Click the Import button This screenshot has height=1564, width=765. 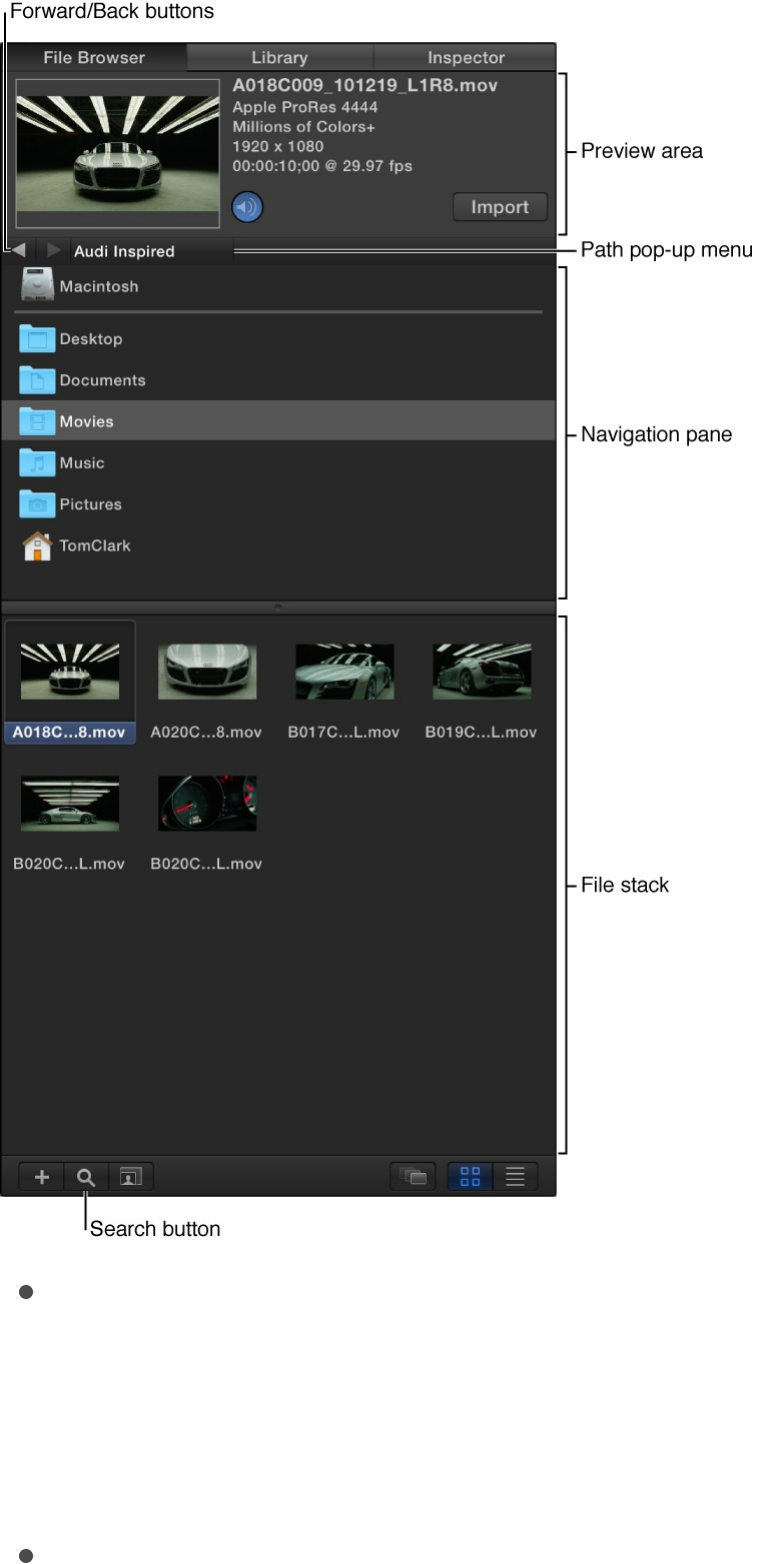click(500, 207)
